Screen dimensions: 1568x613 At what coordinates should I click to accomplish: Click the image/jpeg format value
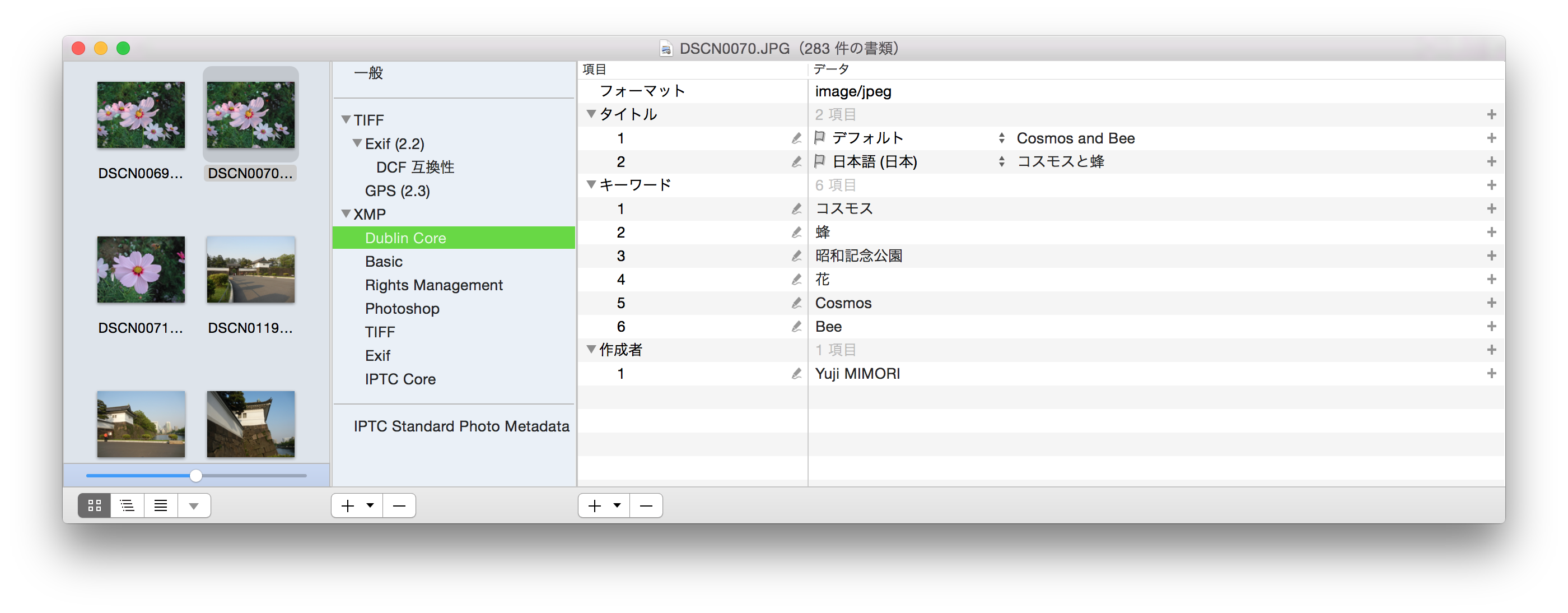click(853, 91)
